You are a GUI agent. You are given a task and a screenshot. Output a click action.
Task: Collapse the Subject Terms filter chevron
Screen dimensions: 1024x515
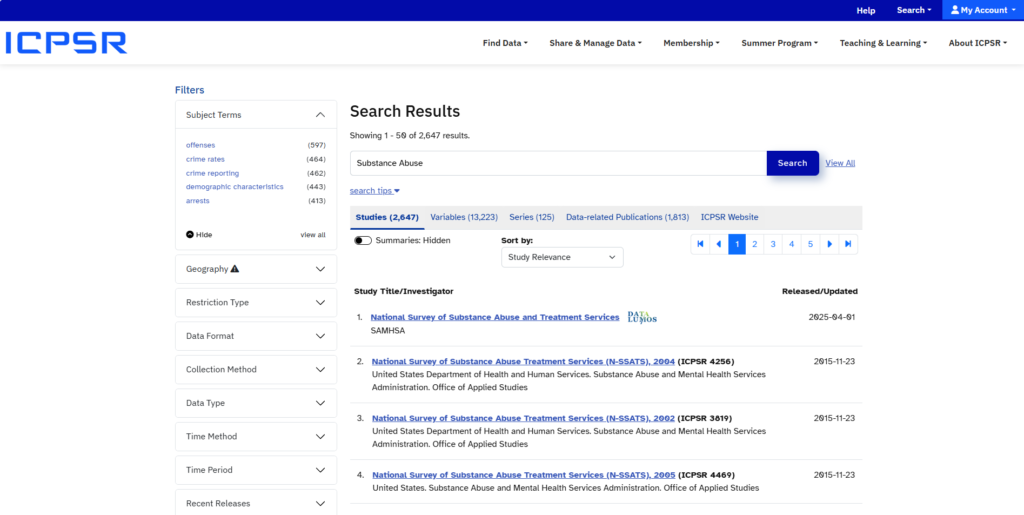click(x=320, y=115)
